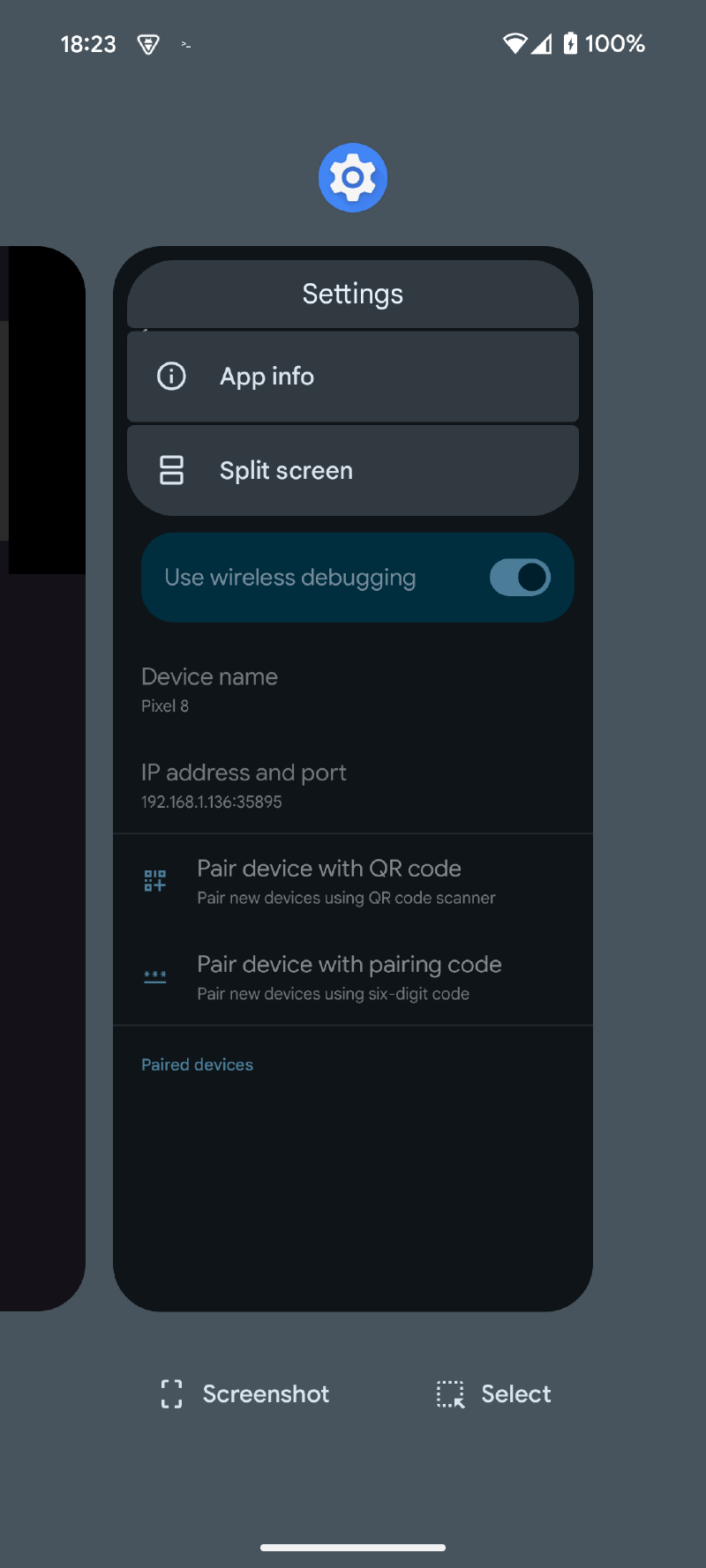
Task: Disable the wireless debugging switch
Action: point(520,578)
